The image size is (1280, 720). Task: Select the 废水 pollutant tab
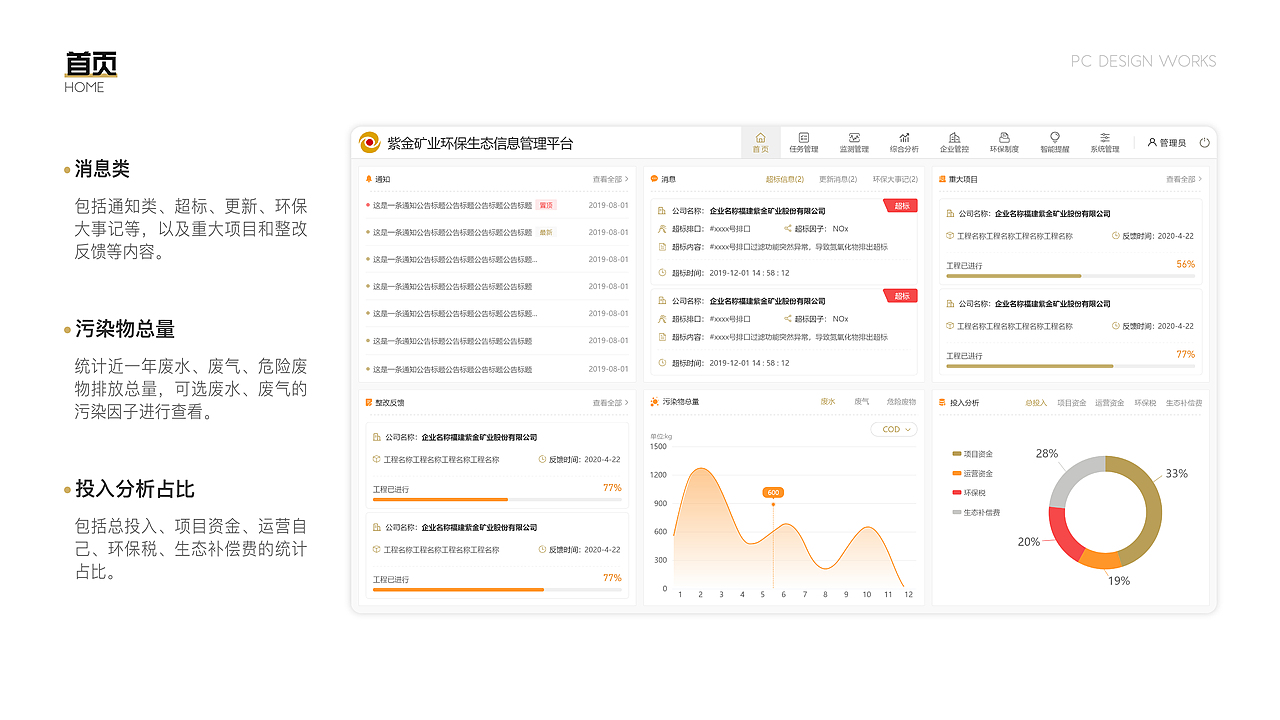pyautogui.click(x=828, y=402)
